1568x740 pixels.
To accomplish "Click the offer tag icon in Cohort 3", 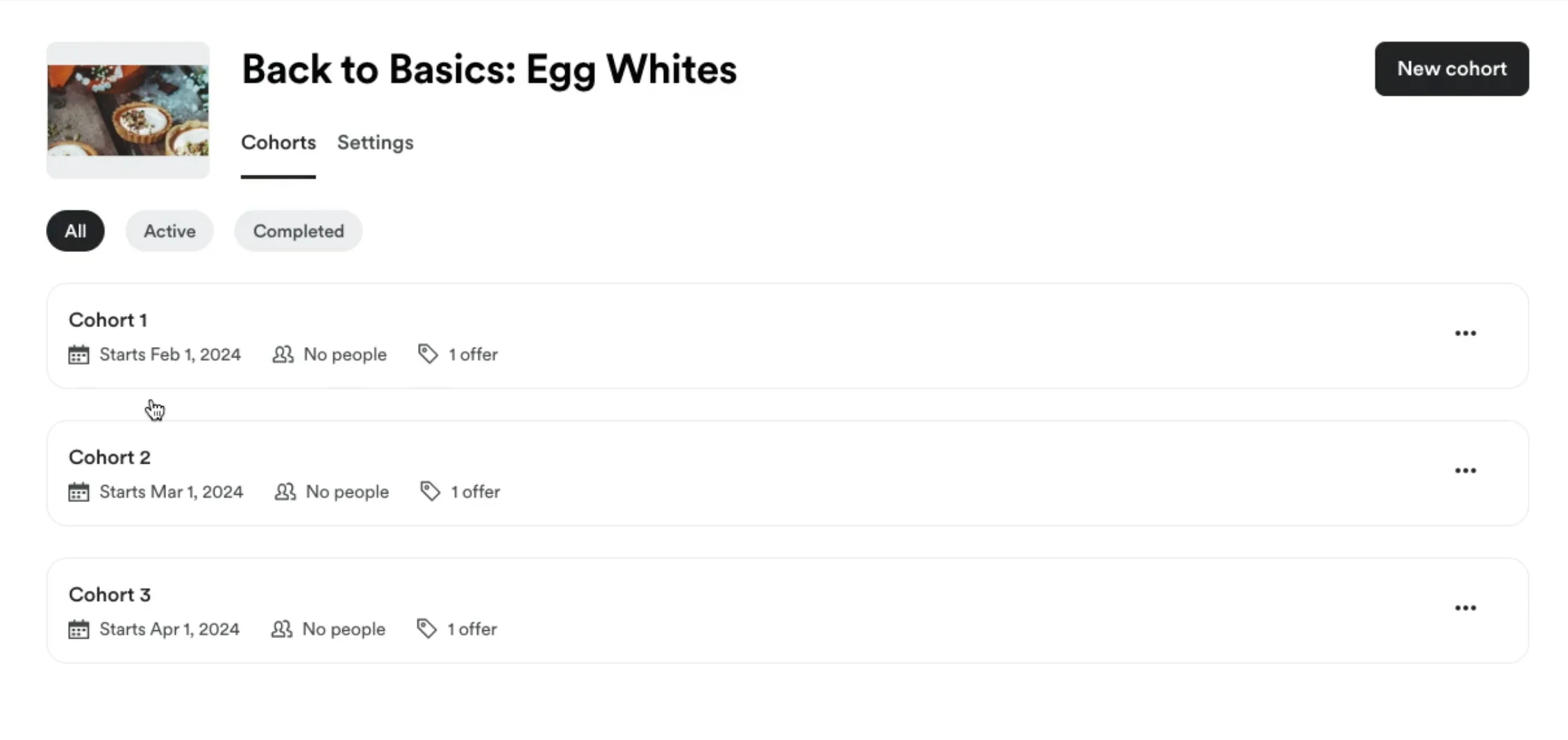I will coord(426,629).
